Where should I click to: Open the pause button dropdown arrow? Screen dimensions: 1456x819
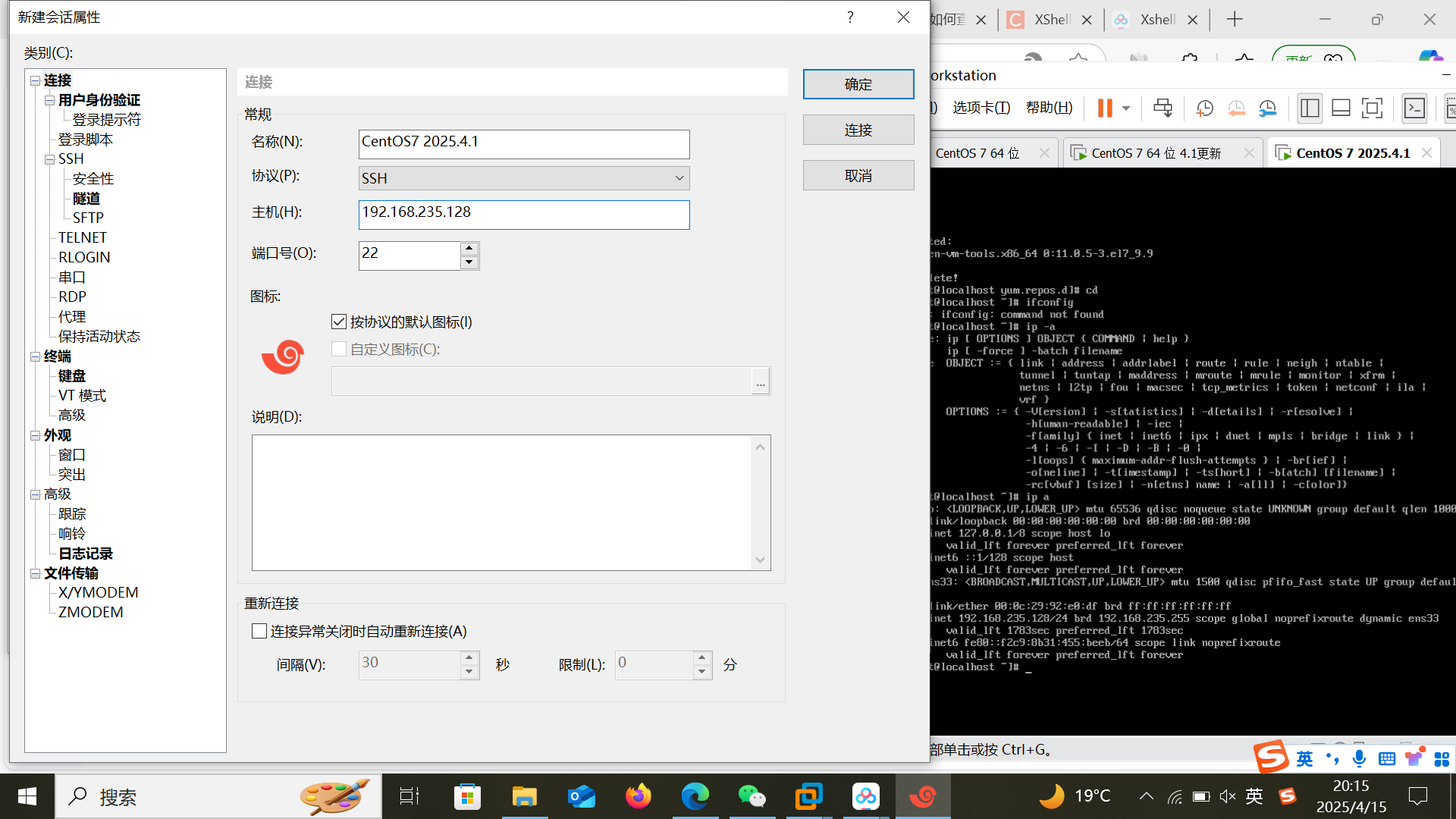(x=1126, y=108)
